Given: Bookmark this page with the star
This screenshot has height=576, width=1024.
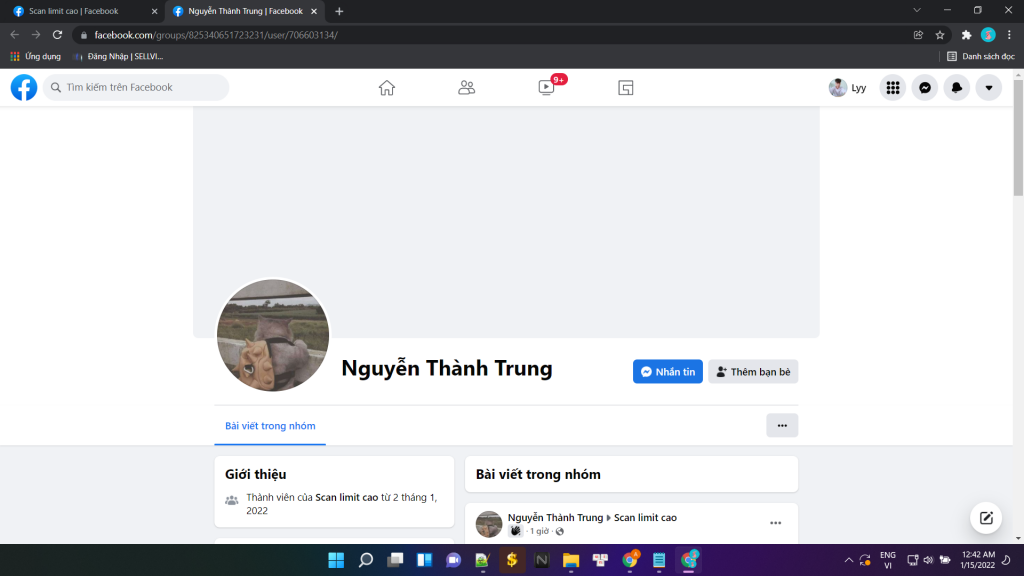Looking at the screenshot, I should point(940,35).
